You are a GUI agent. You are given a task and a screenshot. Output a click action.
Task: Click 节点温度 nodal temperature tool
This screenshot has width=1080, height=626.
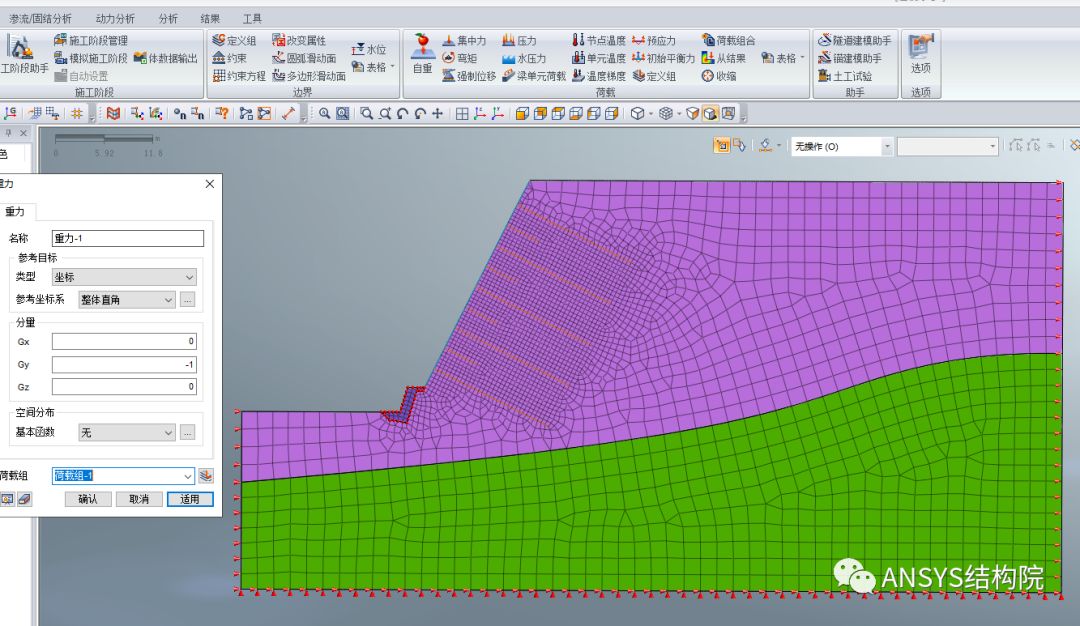(599, 41)
